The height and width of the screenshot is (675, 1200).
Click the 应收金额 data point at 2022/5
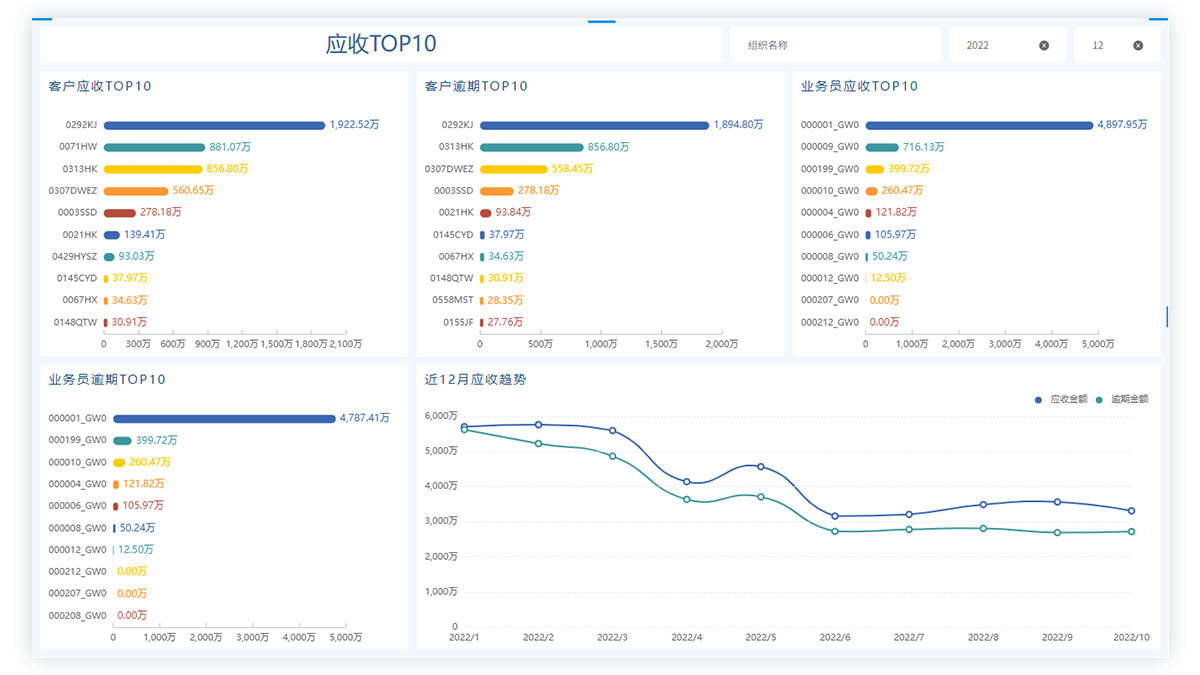click(761, 466)
